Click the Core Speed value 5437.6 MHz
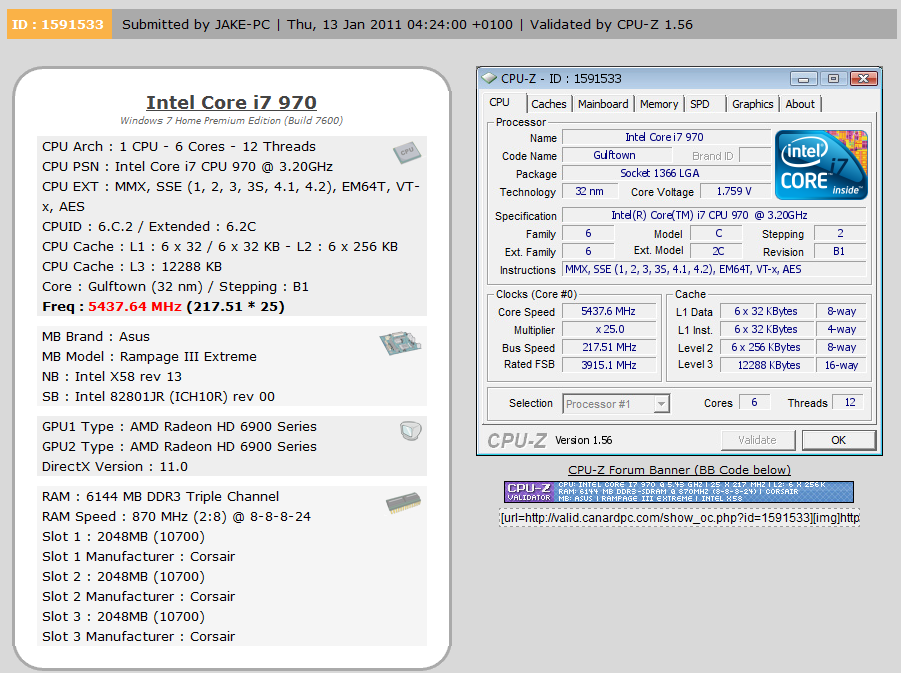The image size is (901, 673). [609, 311]
